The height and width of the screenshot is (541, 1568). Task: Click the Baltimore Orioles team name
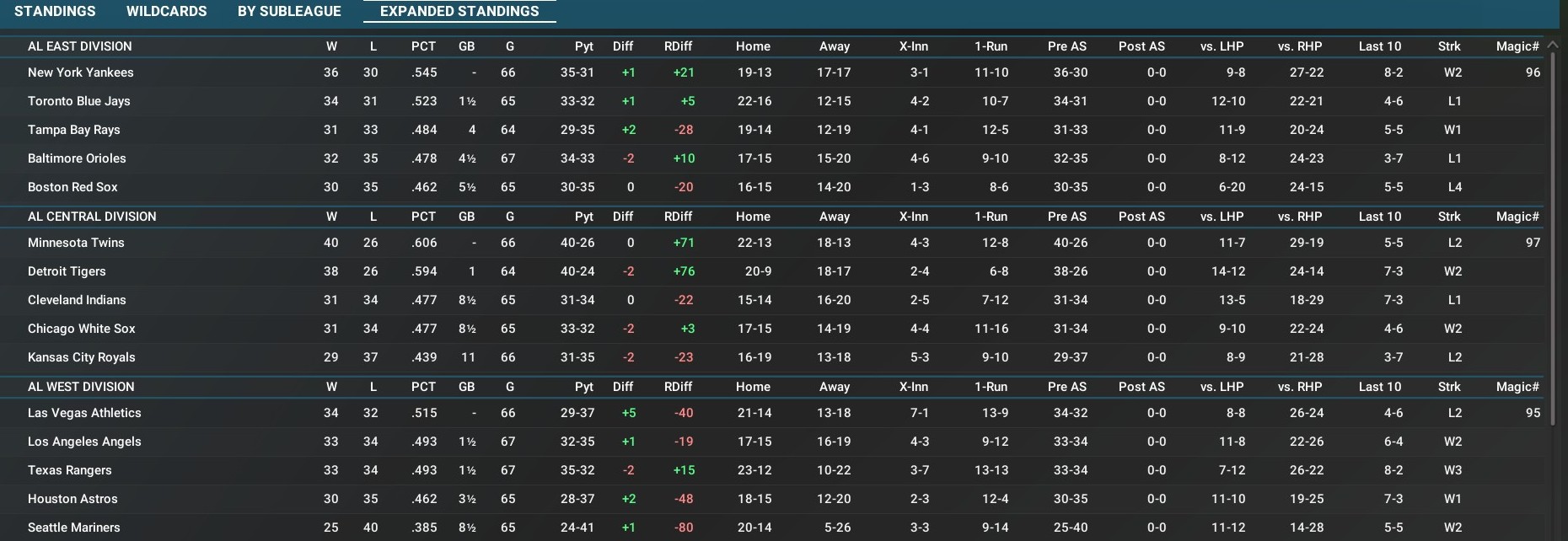pyautogui.click(x=77, y=158)
